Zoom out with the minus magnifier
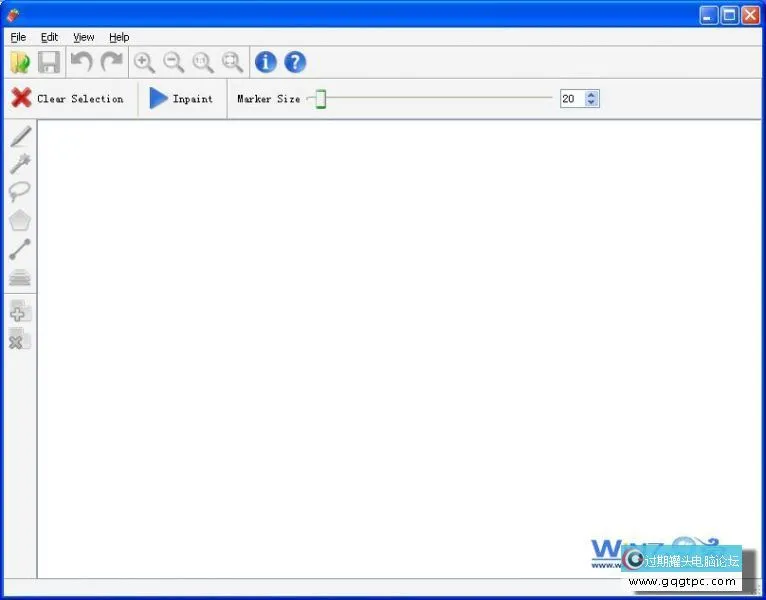Image resolution: width=766 pixels, height=600 pixels. pos(173,63)
